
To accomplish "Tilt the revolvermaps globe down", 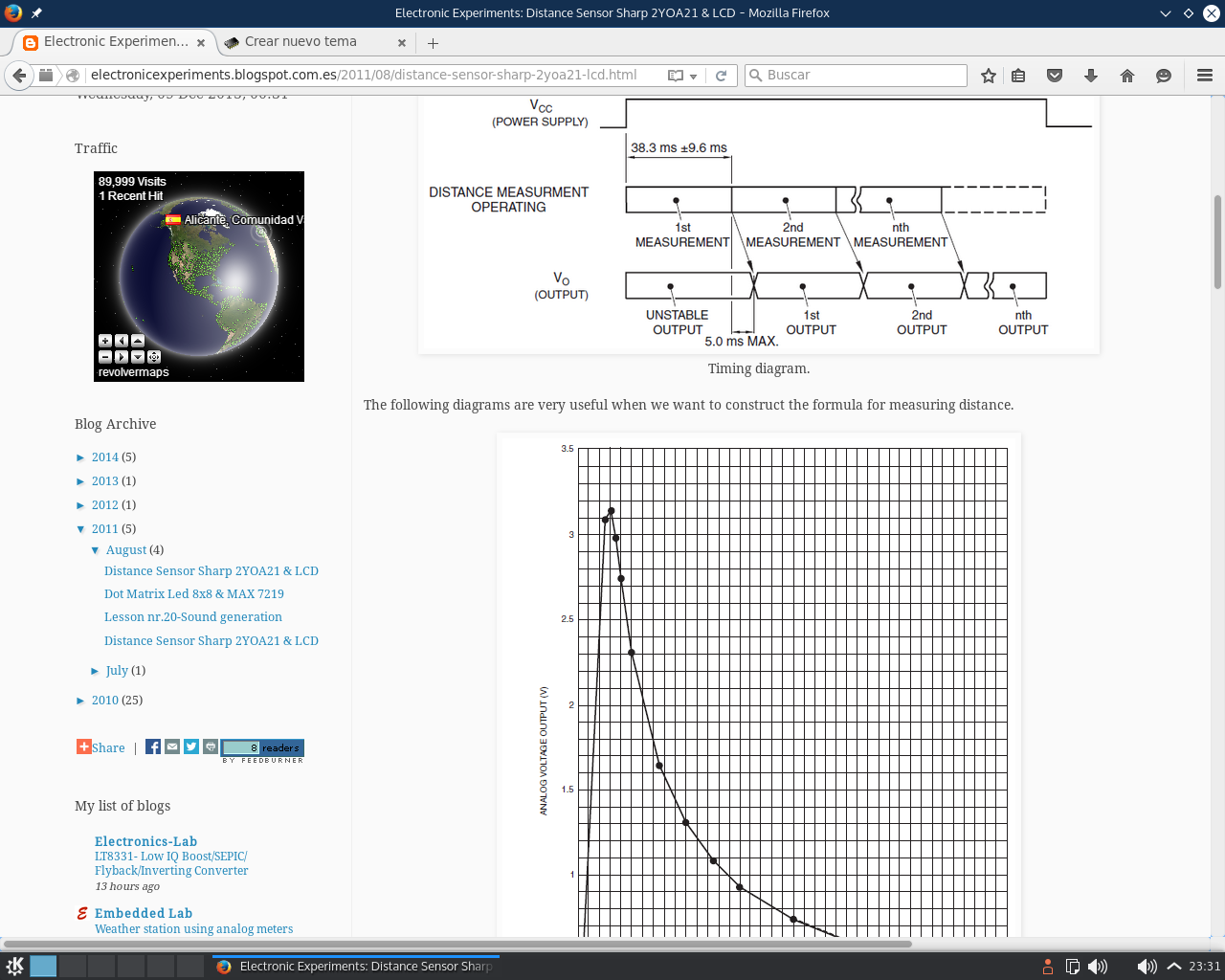I will tap(138, 357).
